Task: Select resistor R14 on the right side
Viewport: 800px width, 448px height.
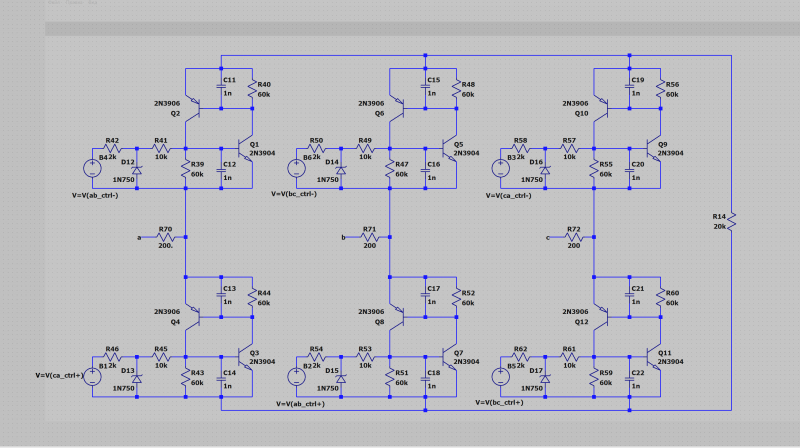Action: tap(729, 220)
